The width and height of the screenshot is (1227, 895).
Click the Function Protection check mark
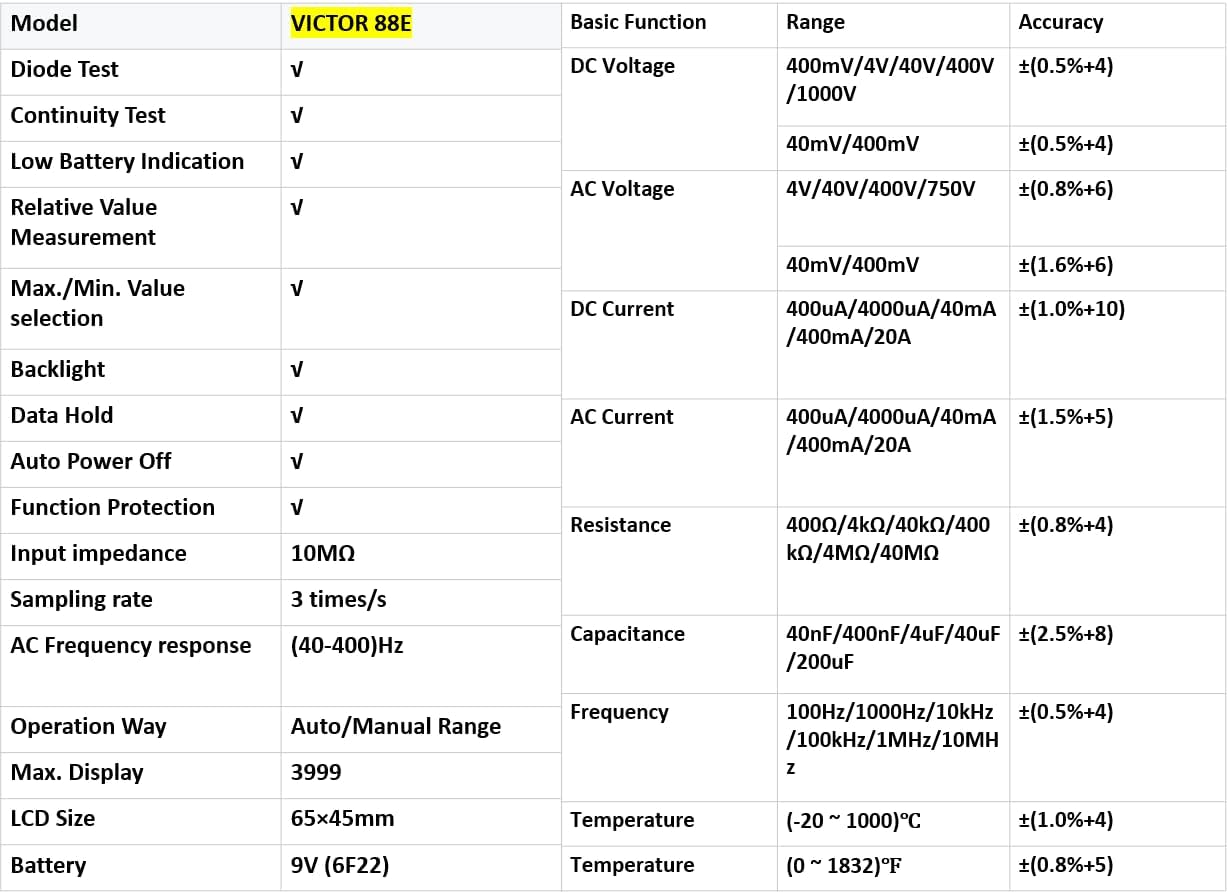[297, 508]
